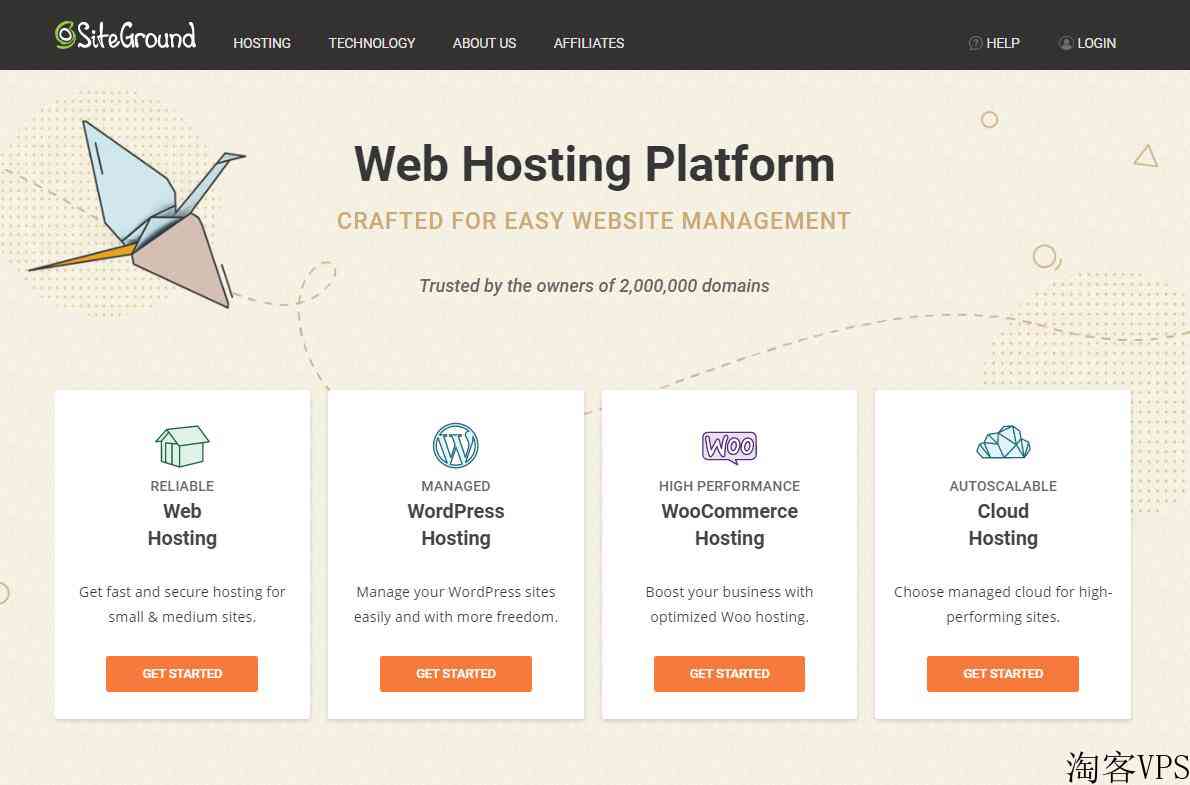
Task: Open the LOGIN link
Action: pos(1096,43)
